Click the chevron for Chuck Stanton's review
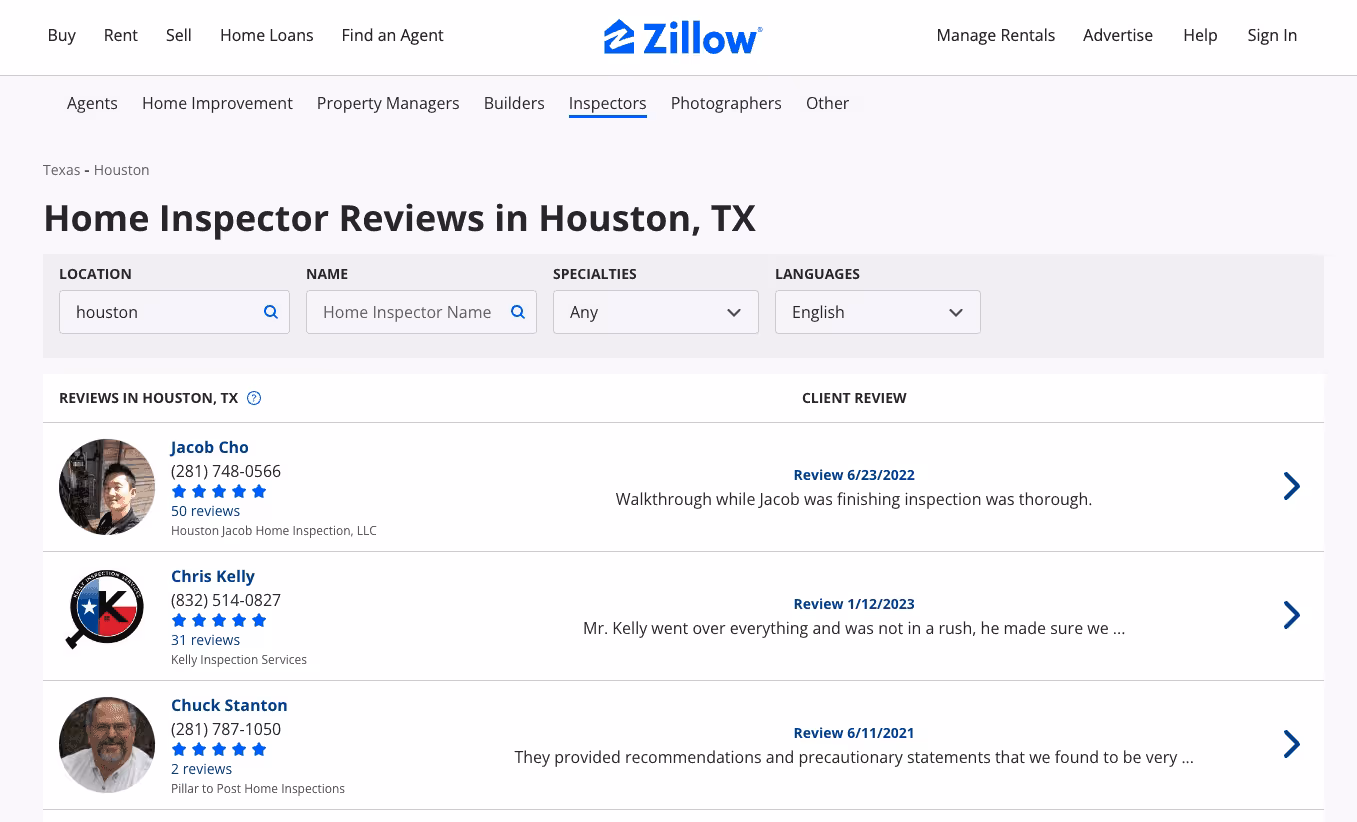This screenshot has height=822, width=1357. click(1291, 745)
